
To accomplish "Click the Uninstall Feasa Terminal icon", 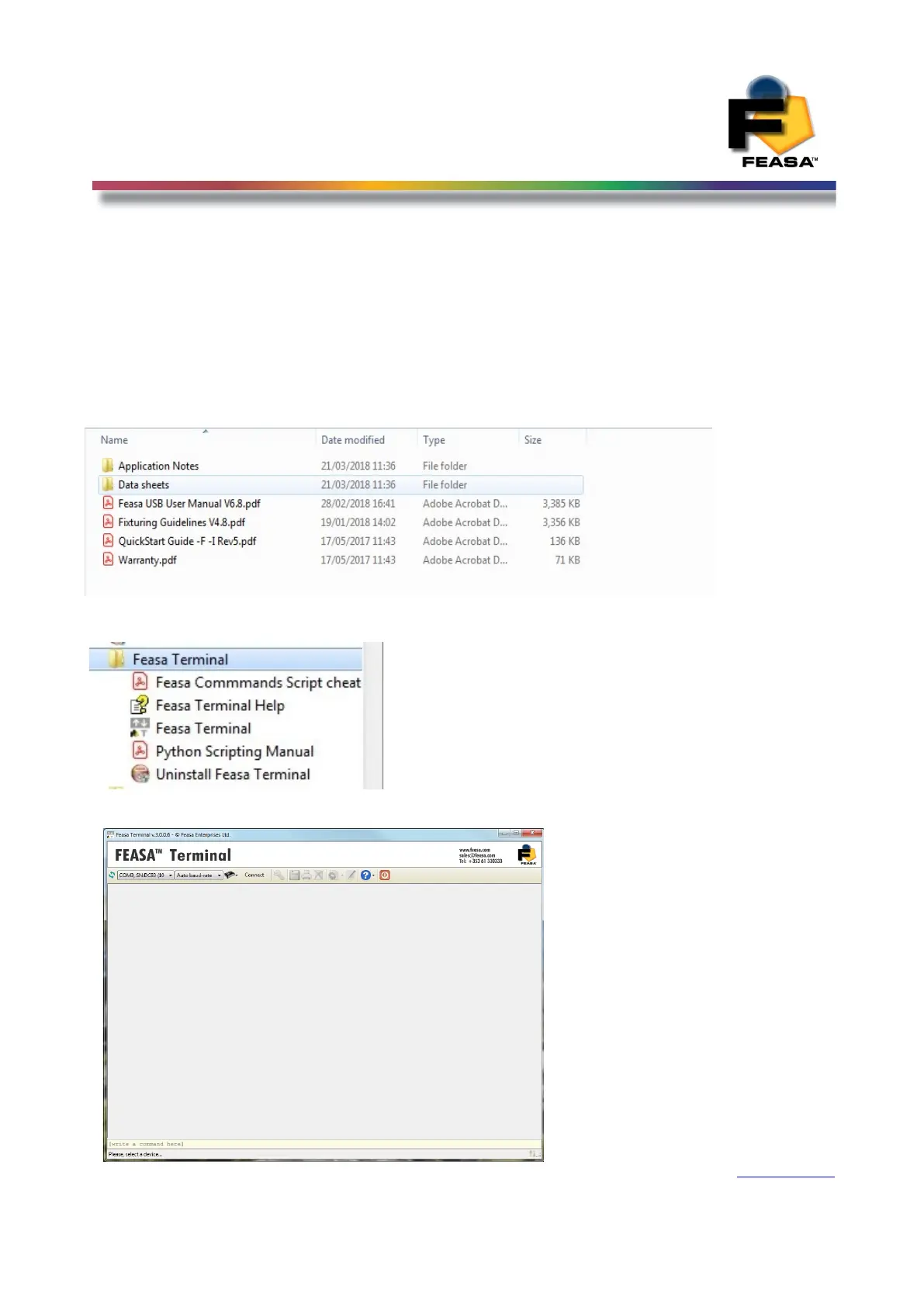I will pos(140,774).
